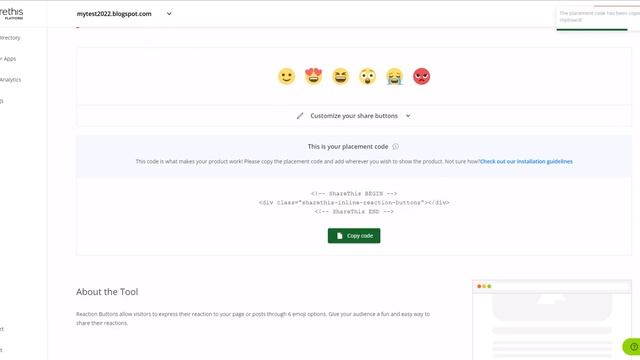This screenshot has height=360, width=640.
Task: Open the installation guidelines link
Action: tap(526, 162)
